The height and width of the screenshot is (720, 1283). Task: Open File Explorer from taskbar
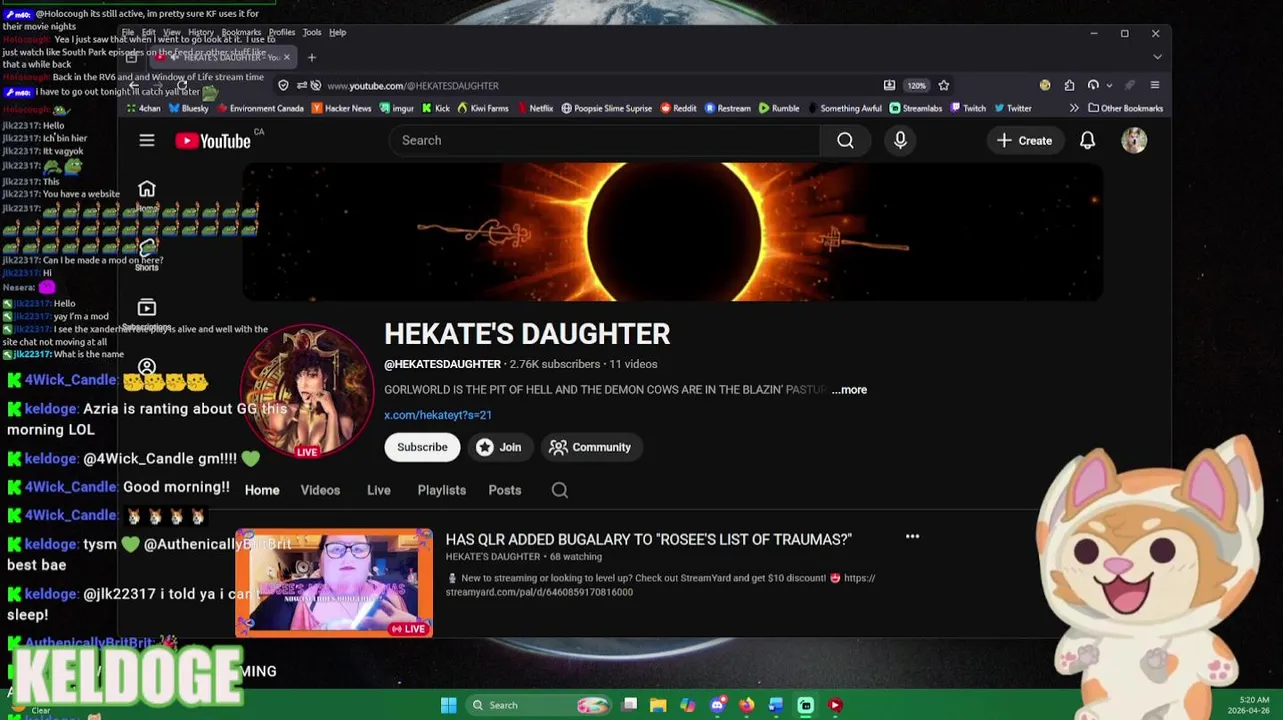(658, 705)
